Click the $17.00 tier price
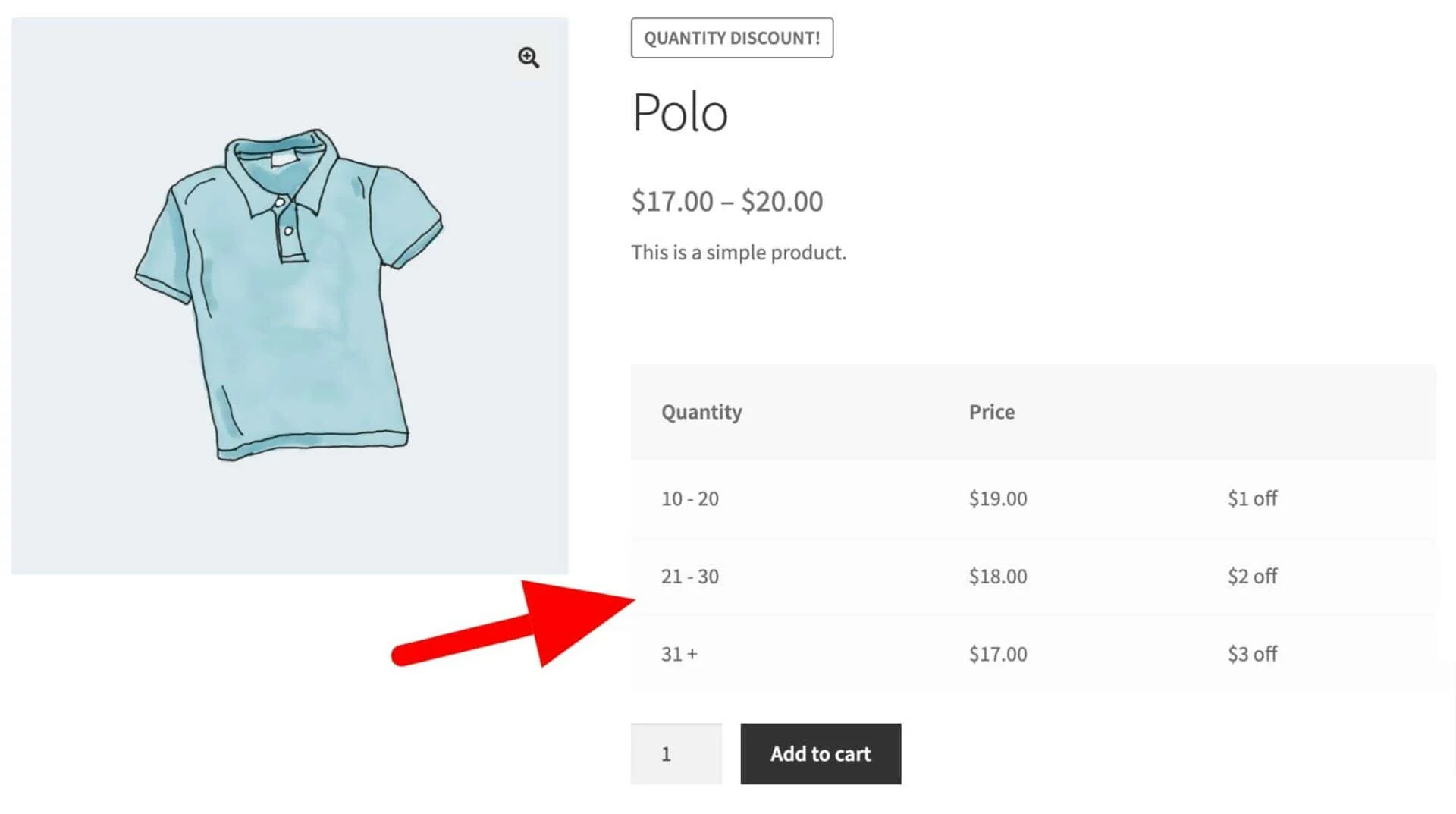1456x814 pixels. tap(998, 654)
